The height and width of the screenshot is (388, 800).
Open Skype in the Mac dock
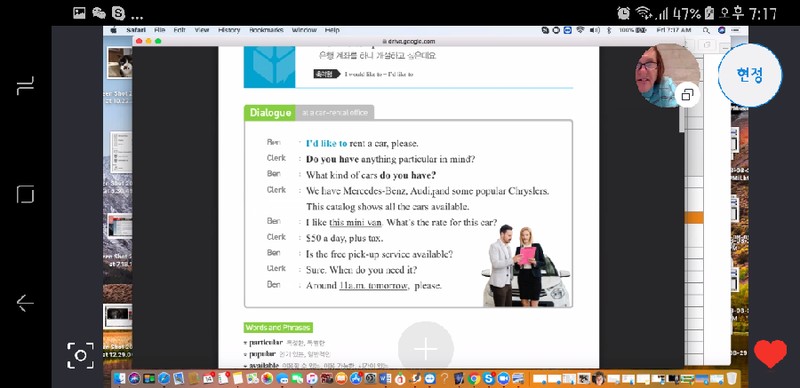[x=489, y=378]
